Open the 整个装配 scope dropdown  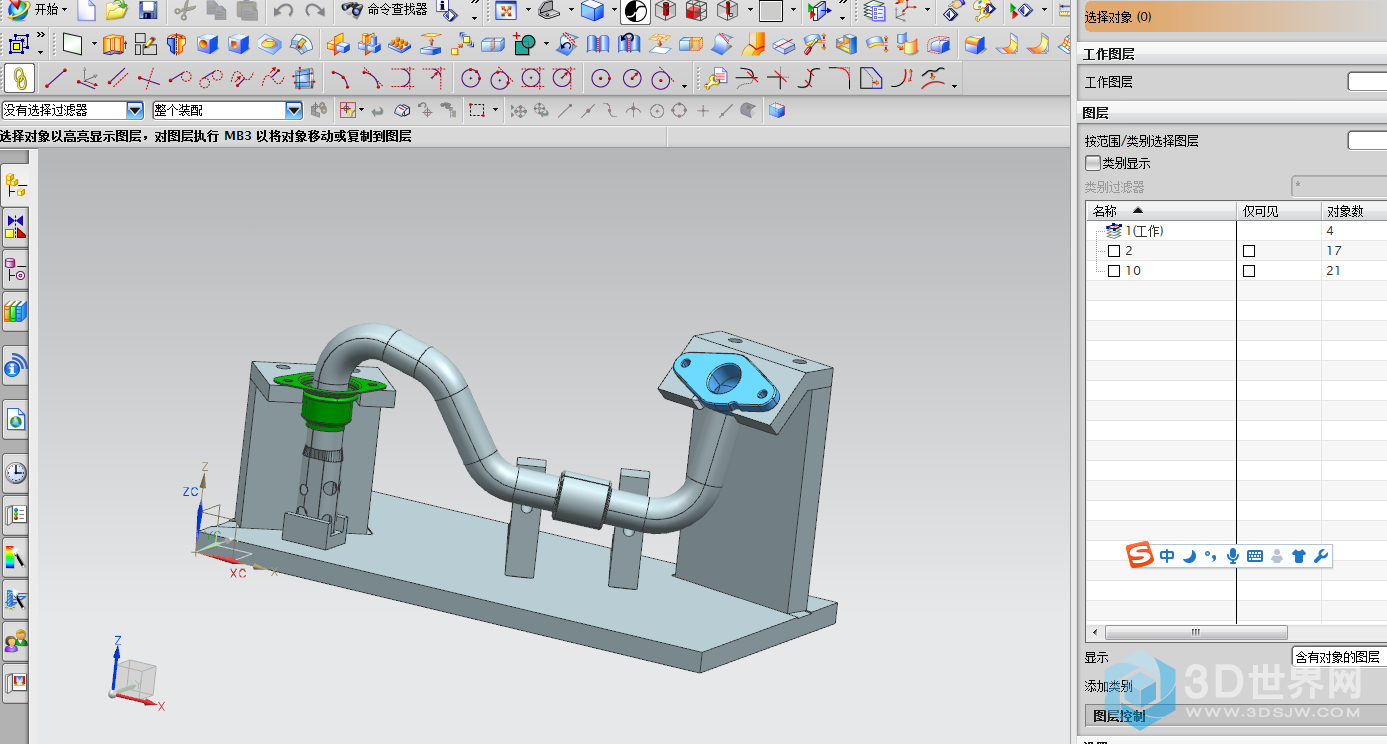pos(294,110)
